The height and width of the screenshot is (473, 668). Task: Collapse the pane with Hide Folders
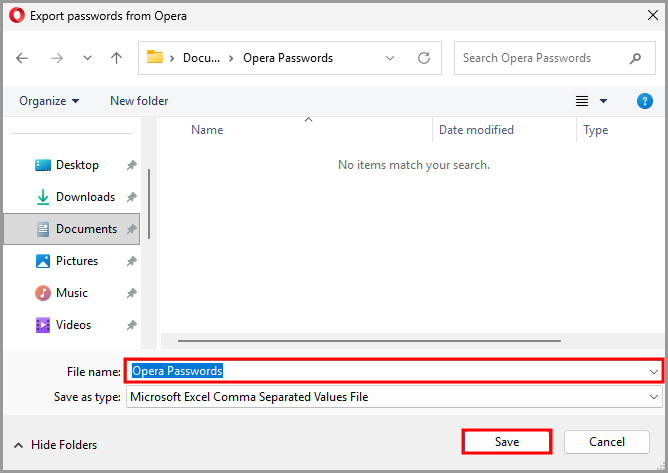pyautogui.click(x=55, y=445)
